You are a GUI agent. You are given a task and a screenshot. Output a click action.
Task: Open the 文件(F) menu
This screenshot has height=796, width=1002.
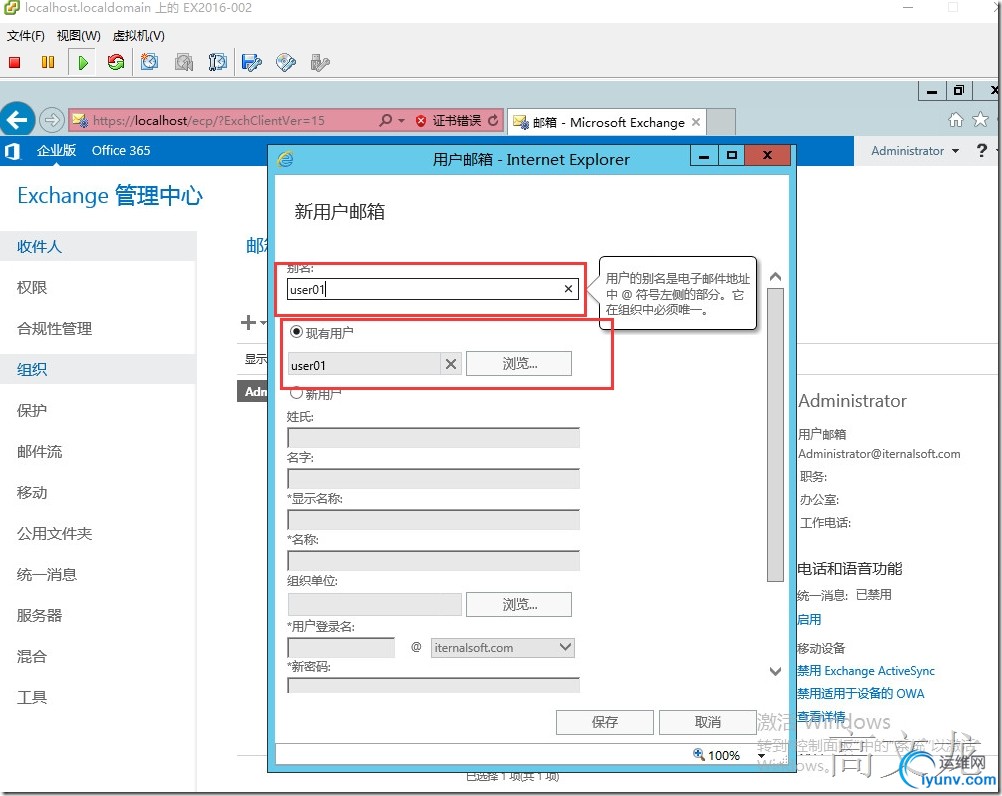tap(26, 36)
